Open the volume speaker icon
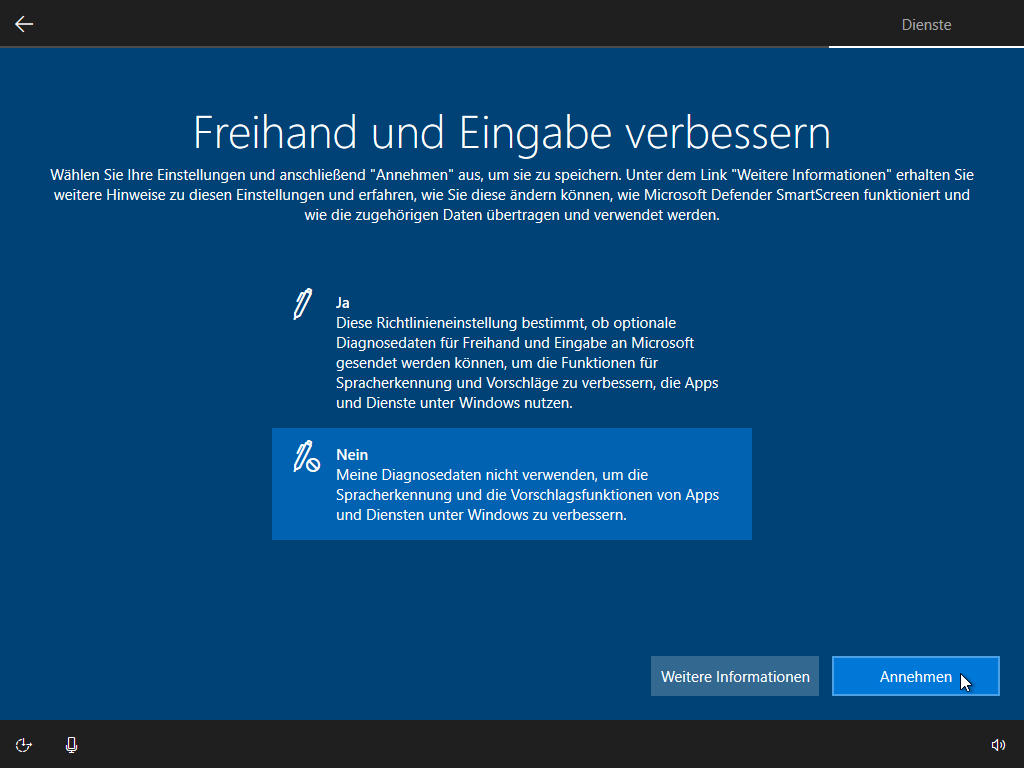This screenshot has width=1024, height=768. pyautogui.click(x=997, y=744)
